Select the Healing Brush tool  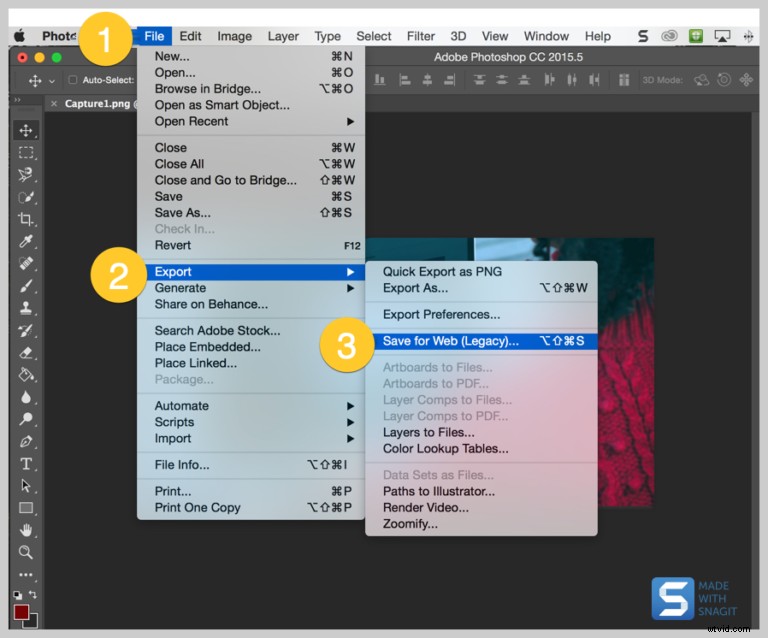[x=26, y=264]
